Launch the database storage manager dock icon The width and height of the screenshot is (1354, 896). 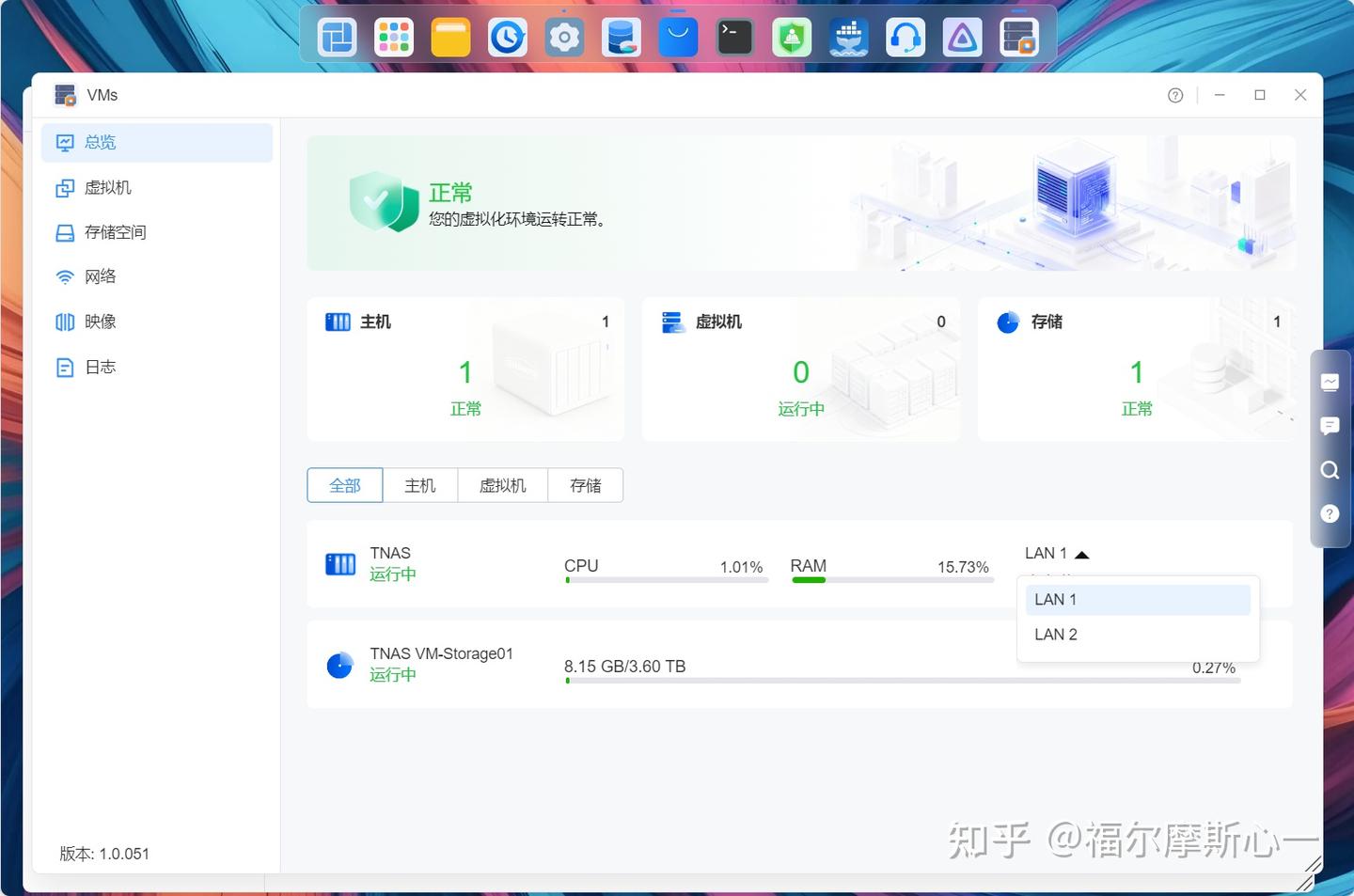[622, 38]
